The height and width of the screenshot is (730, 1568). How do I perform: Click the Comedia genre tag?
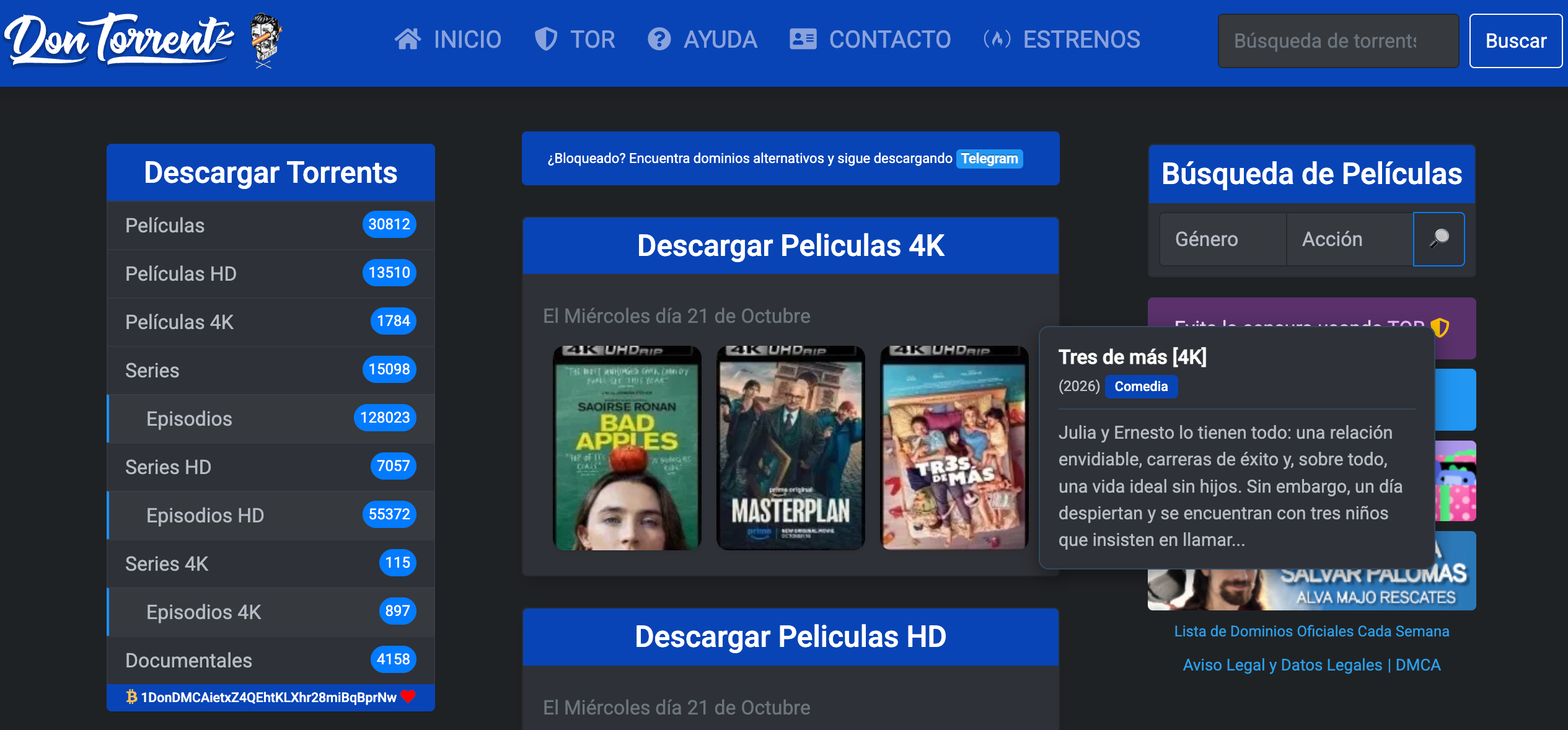point(1141,387)
